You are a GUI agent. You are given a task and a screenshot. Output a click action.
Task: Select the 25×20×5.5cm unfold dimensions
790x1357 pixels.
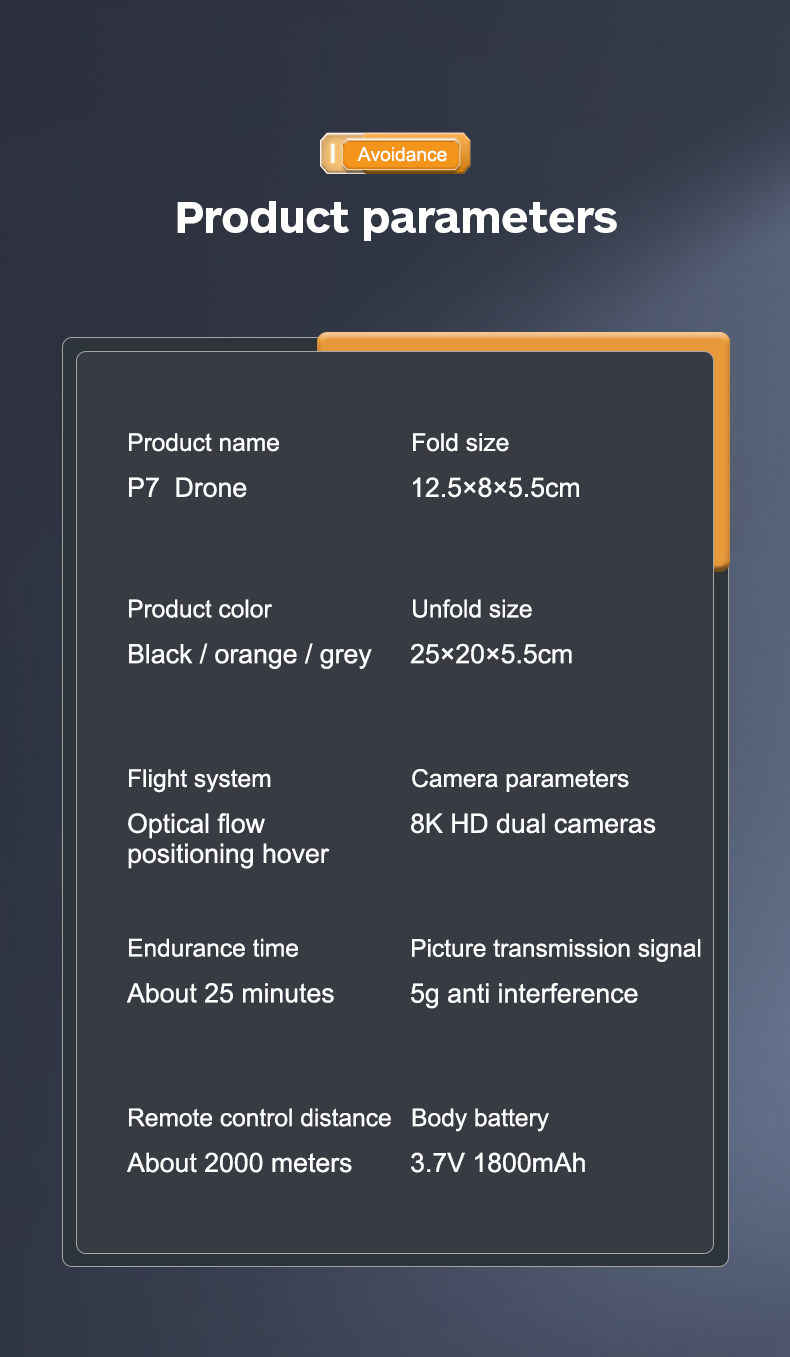point(491,655)
